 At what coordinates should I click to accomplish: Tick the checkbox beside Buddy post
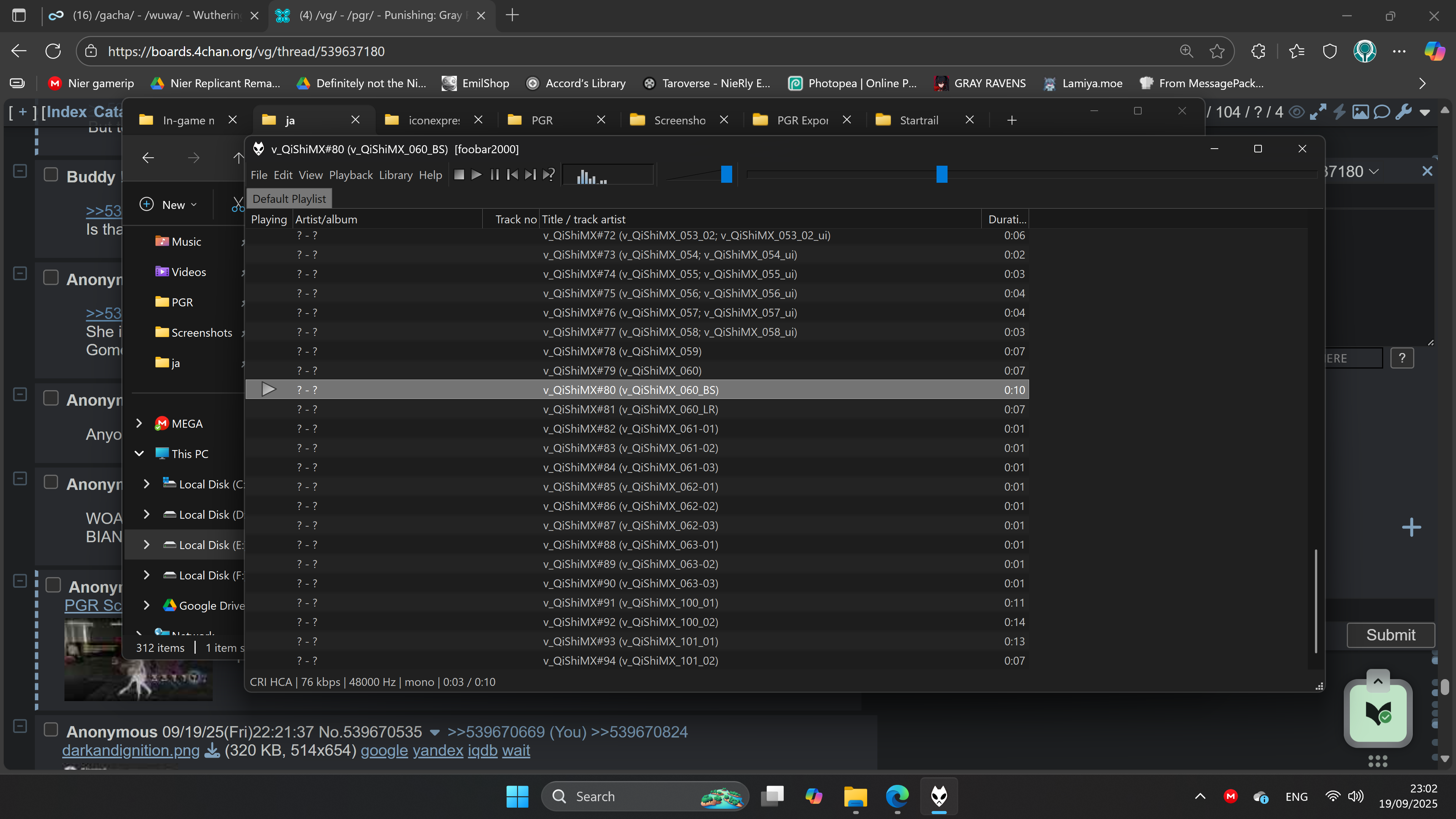coord(51,175)
